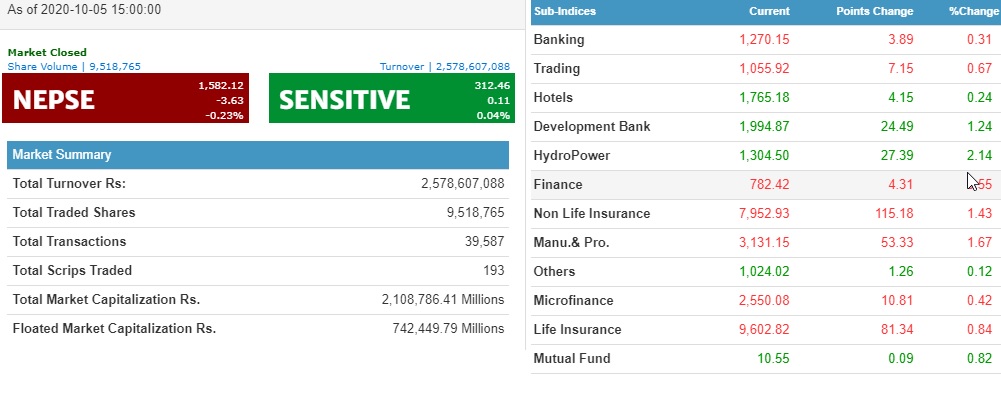Click the SENSITIVE index green box
Screen dimensions: 1001x402
click(391, 98)
